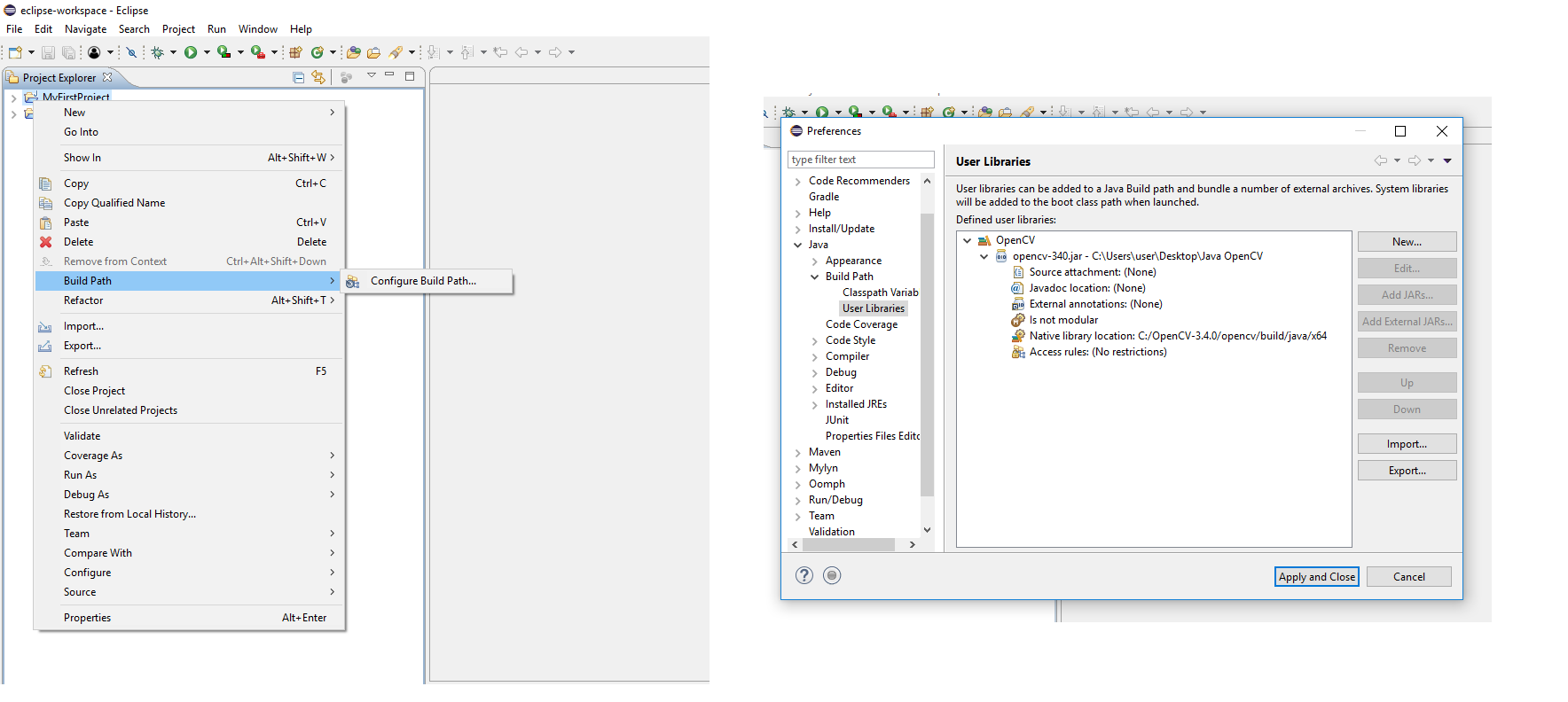Click the Native library location icon
This screenshot has width=1568, height=702.
coord(1018,336)
